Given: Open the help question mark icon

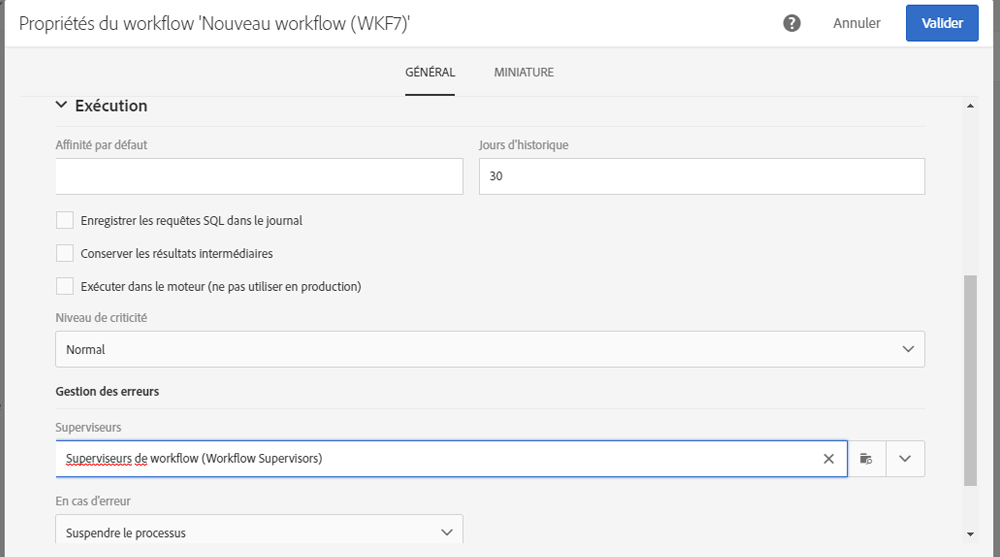Looking at the screenshot, I should pos(792,23).
